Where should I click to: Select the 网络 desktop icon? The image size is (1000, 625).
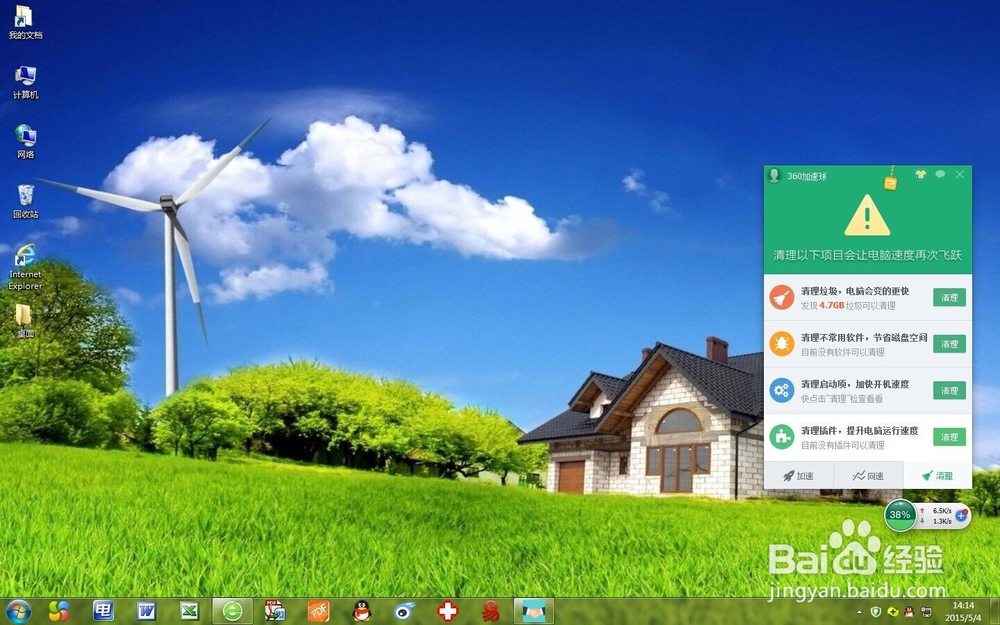pos(25,142)
